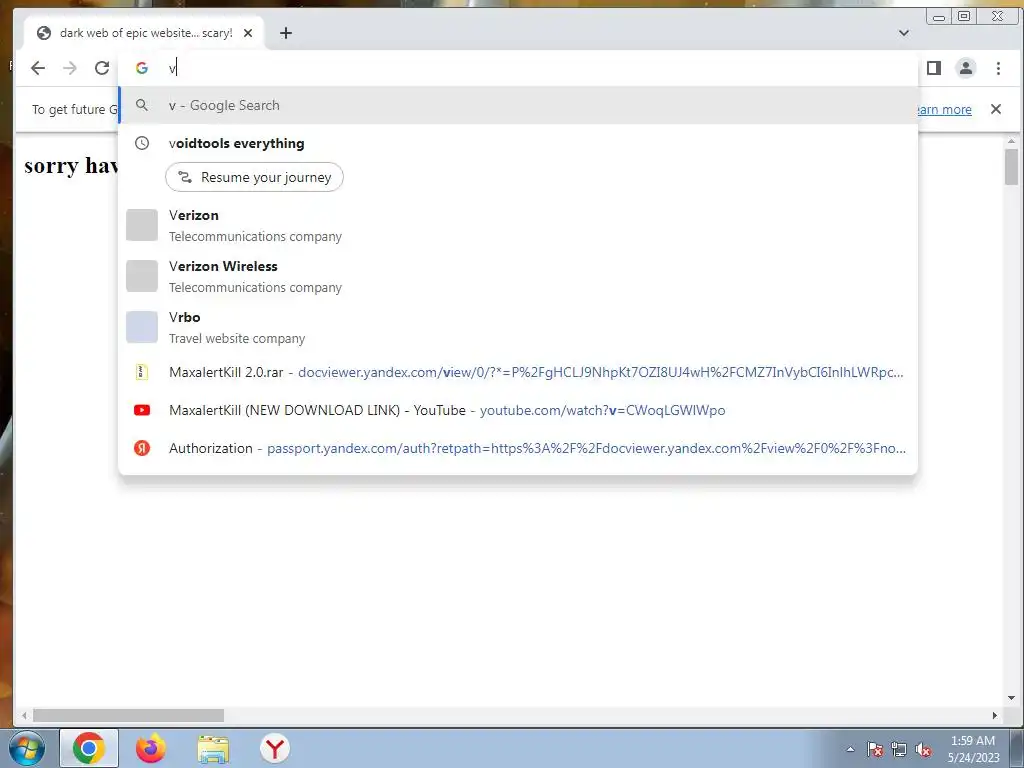Open the Windows Start menu

pos(27,748)
